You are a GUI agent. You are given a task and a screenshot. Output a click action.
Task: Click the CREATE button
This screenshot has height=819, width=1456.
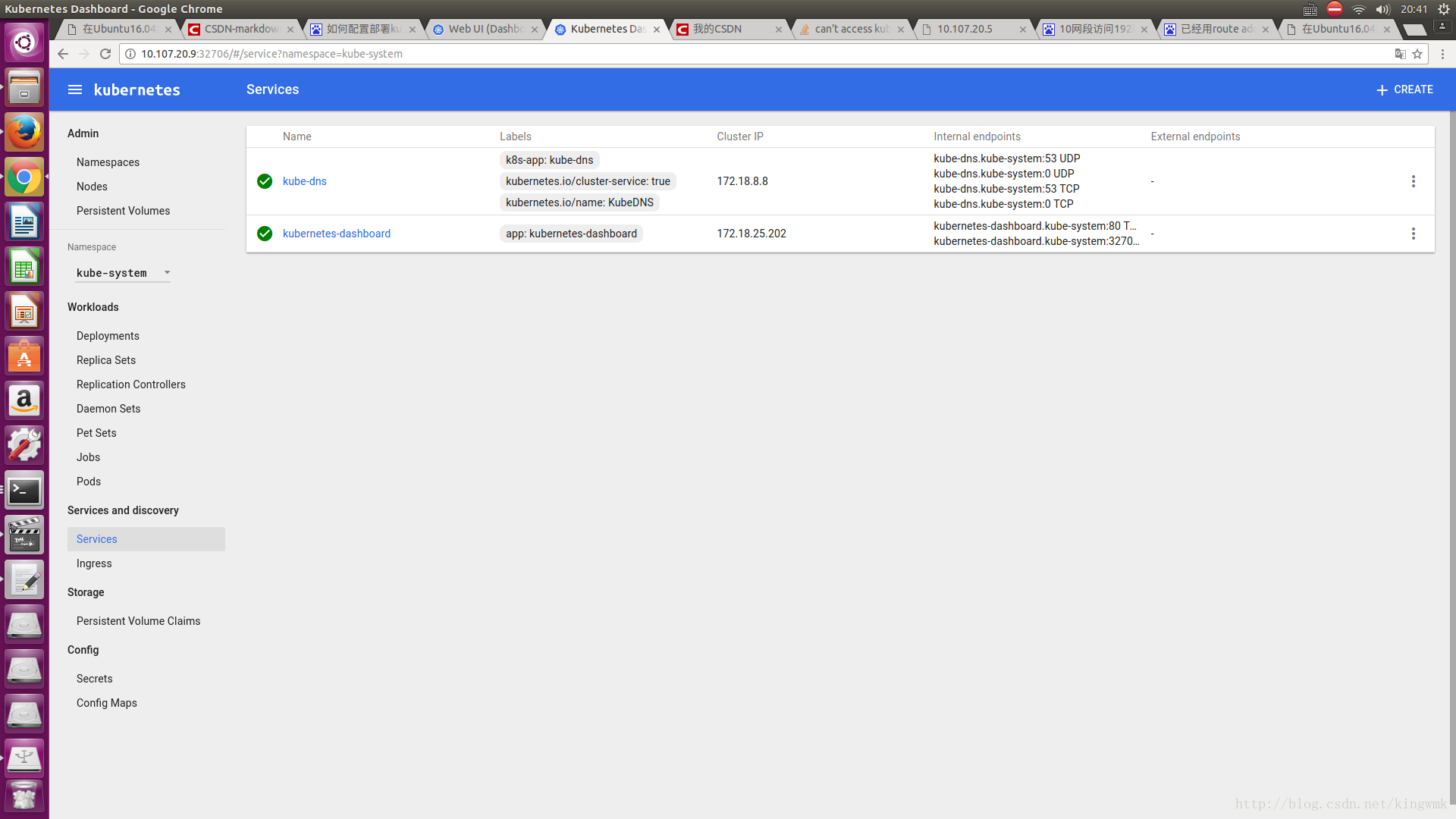point(1404,89)
